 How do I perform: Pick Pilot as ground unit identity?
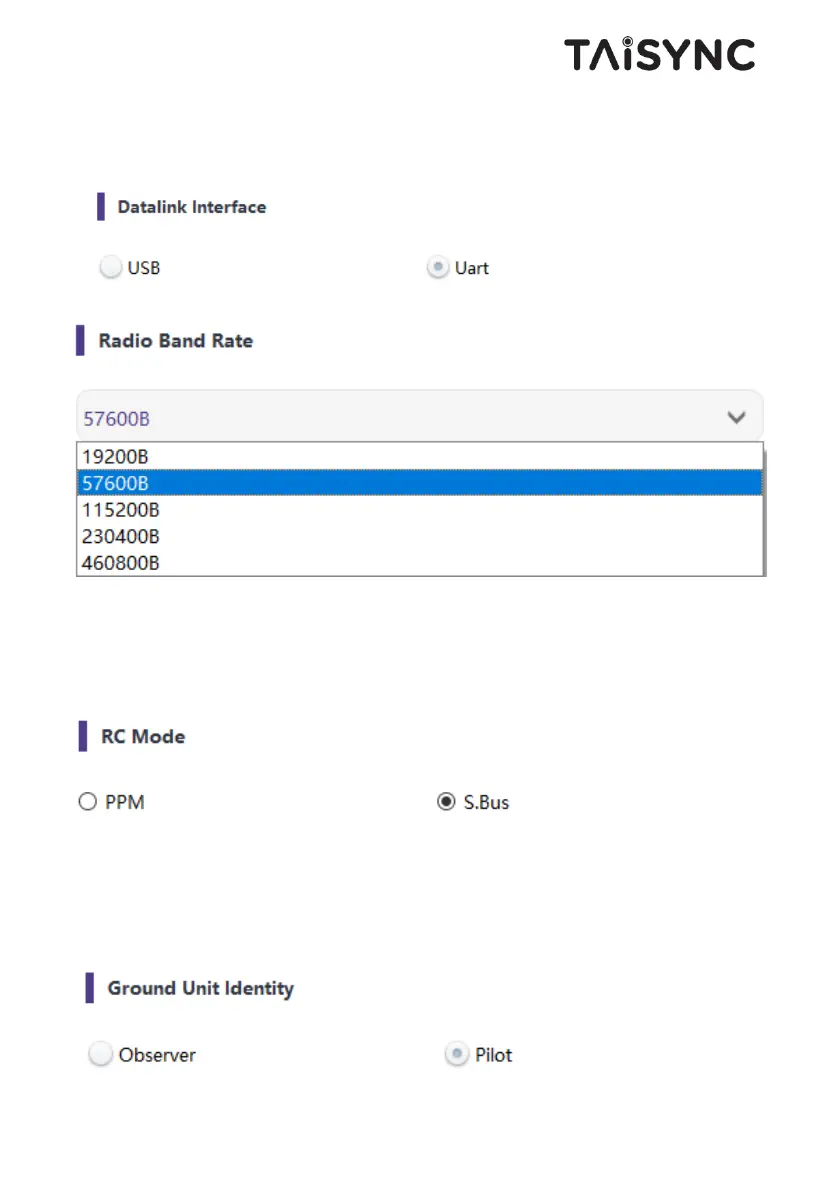tap(457, 1055)
